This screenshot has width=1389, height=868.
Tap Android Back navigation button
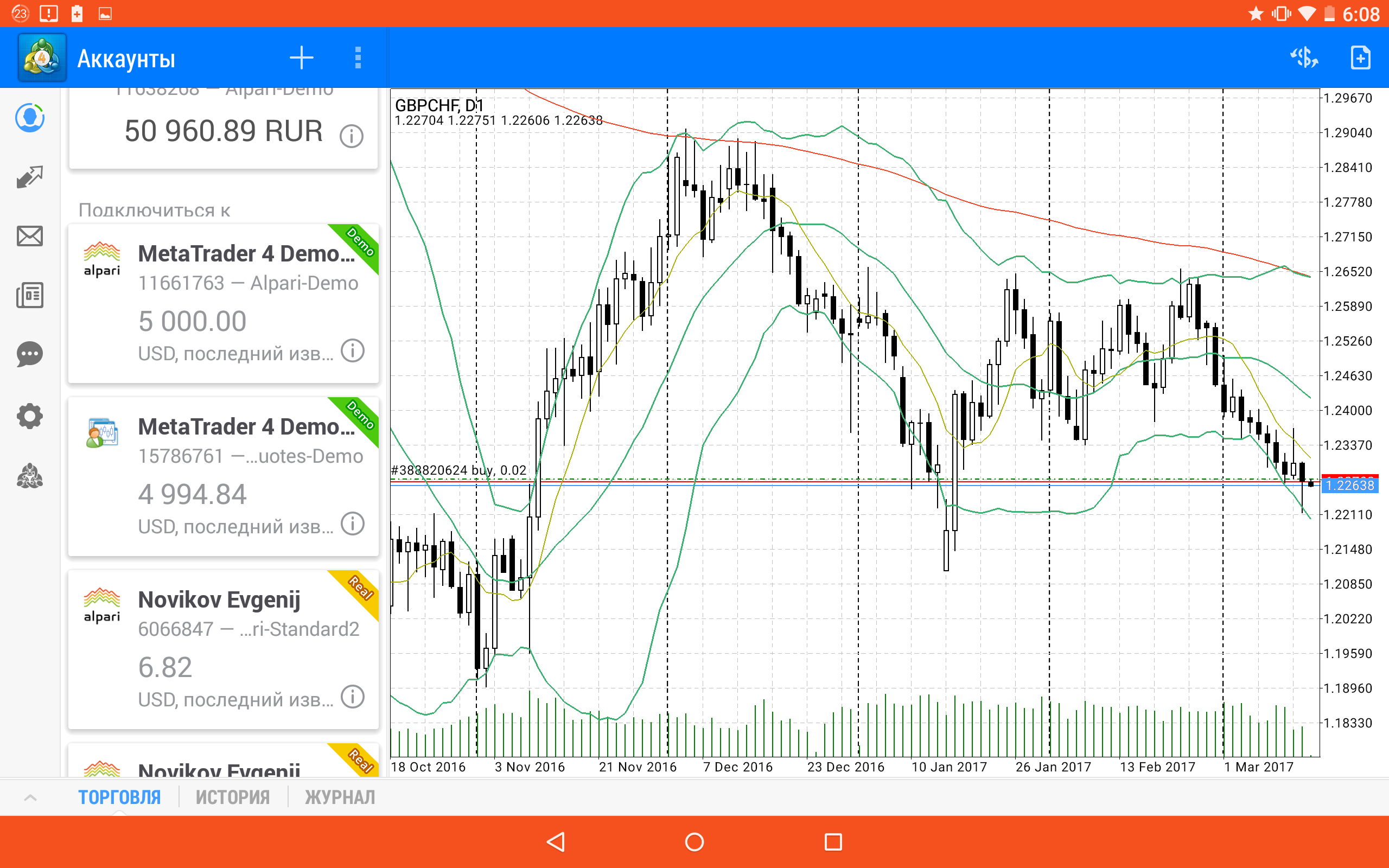pyautogui.click(x=556, y=841)
